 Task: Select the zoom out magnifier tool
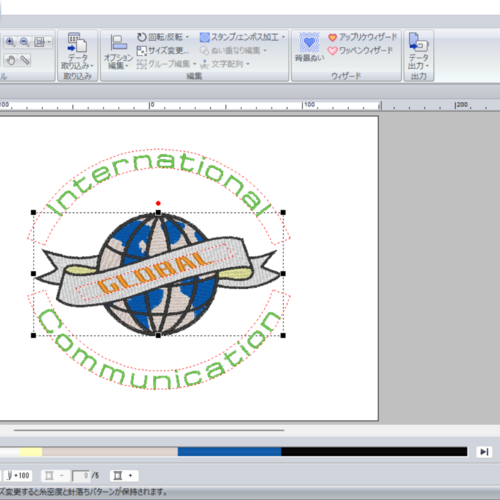coord(25,42)
